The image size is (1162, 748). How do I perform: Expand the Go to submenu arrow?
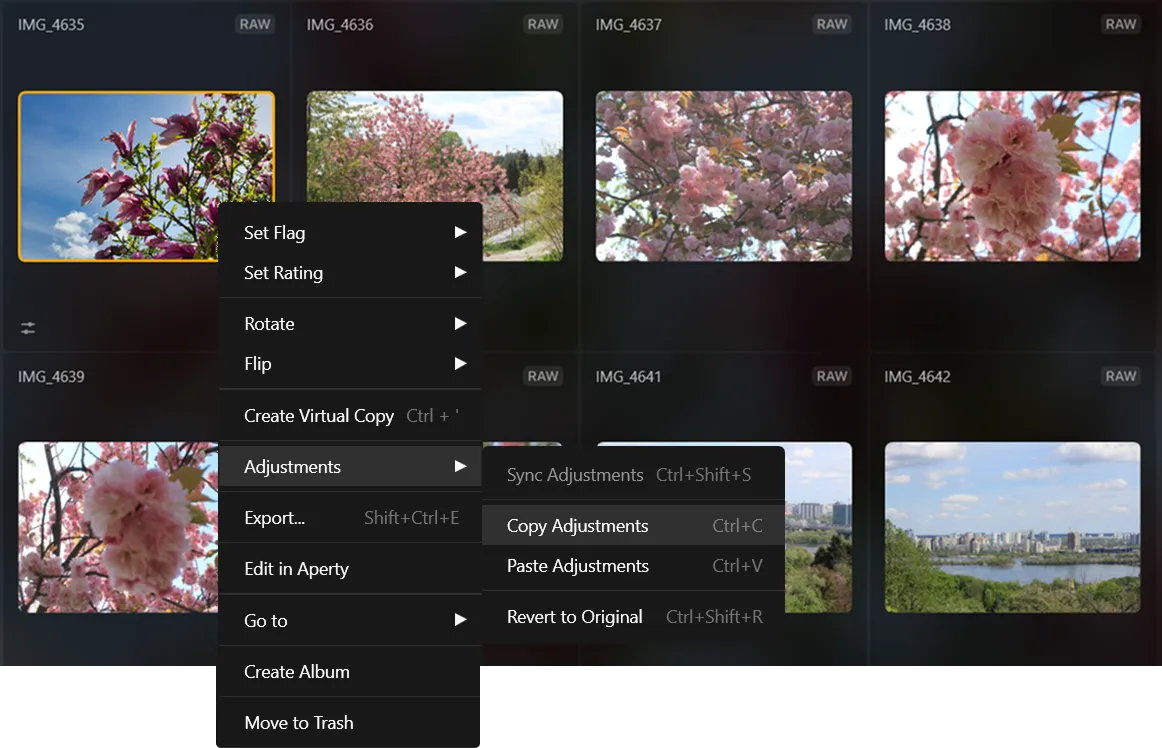coord(460,620)
